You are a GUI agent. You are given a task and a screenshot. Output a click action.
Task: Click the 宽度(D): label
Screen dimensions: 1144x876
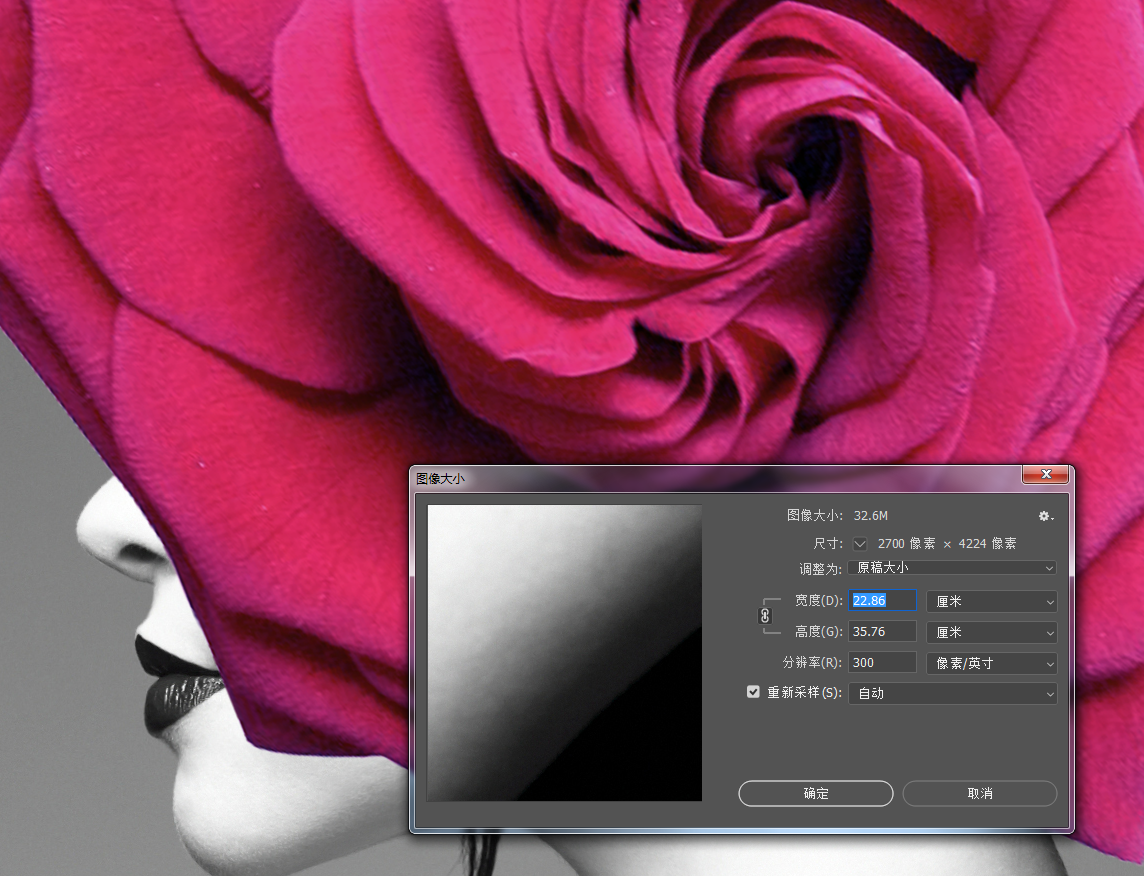point(819,600)
